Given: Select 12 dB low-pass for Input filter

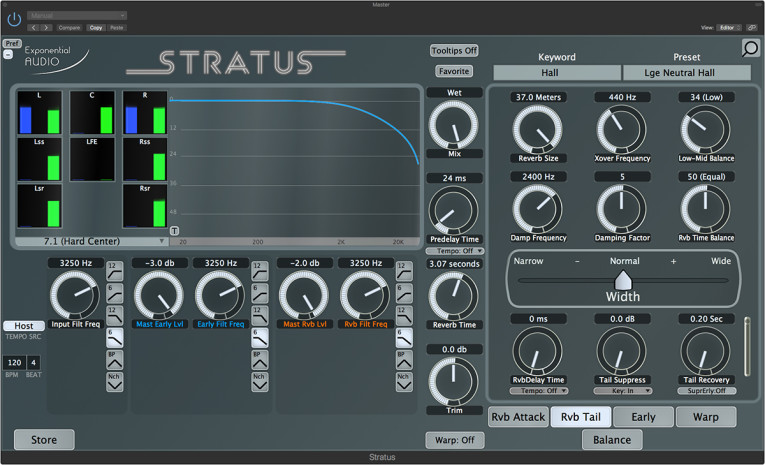Looking at the screenshot, I should (115, 316).
